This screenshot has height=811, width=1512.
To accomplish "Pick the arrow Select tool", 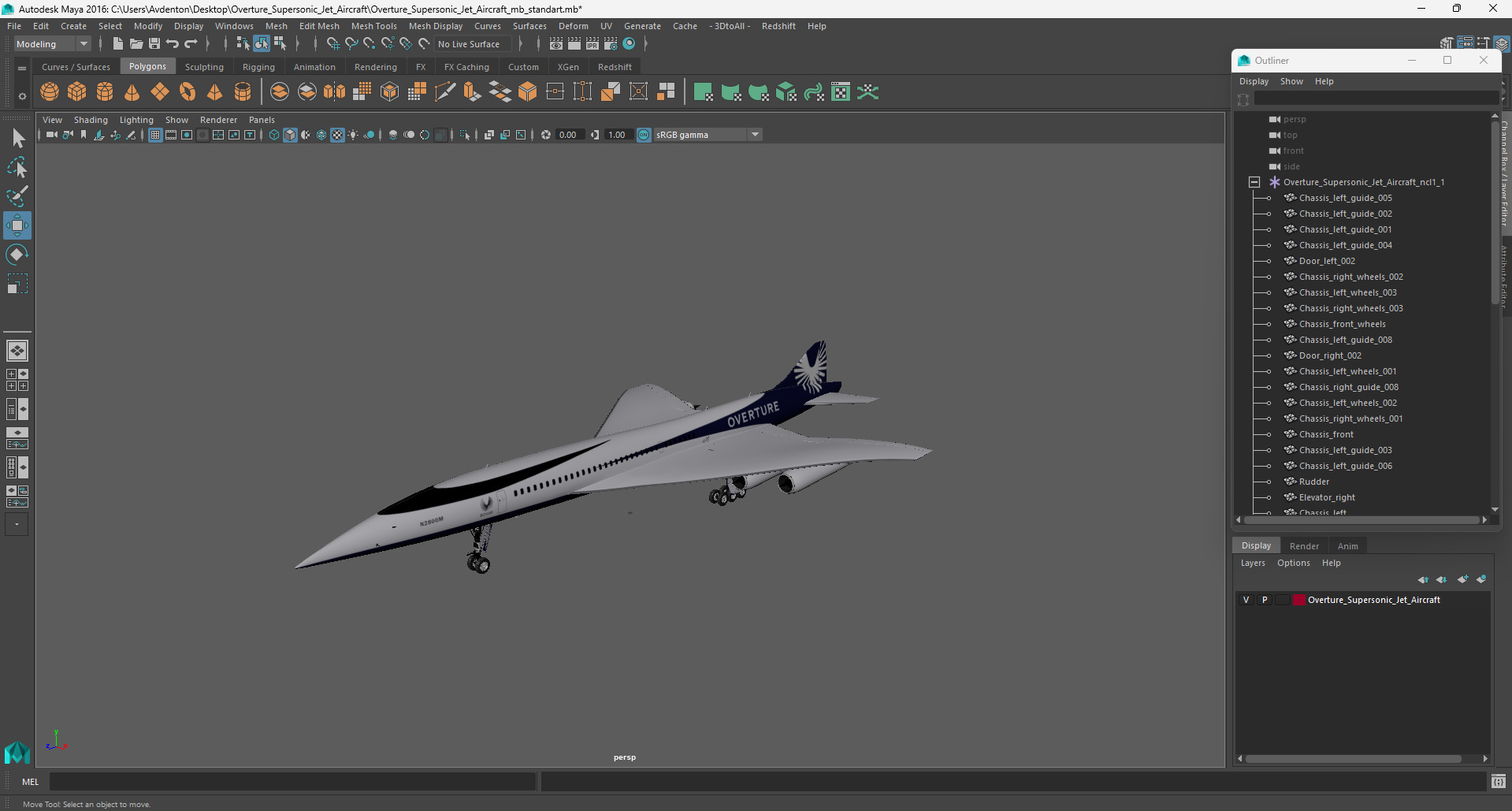I will pos(17,138).
